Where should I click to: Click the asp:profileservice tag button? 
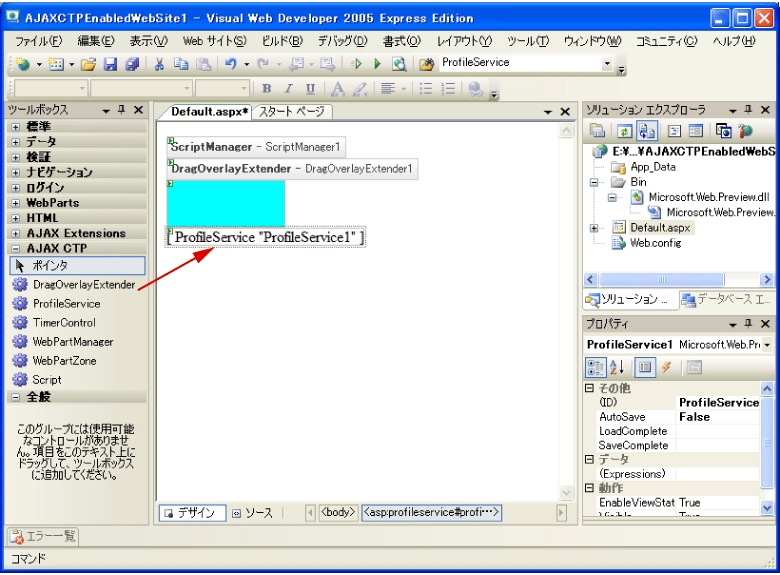tap(431, 512)
